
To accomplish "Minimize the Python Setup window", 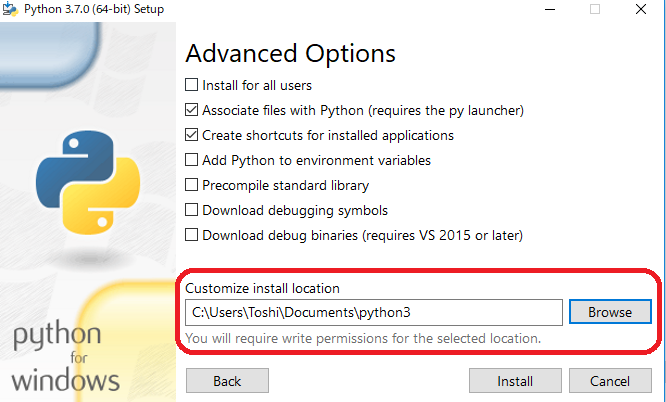I will tap(550, 9).
